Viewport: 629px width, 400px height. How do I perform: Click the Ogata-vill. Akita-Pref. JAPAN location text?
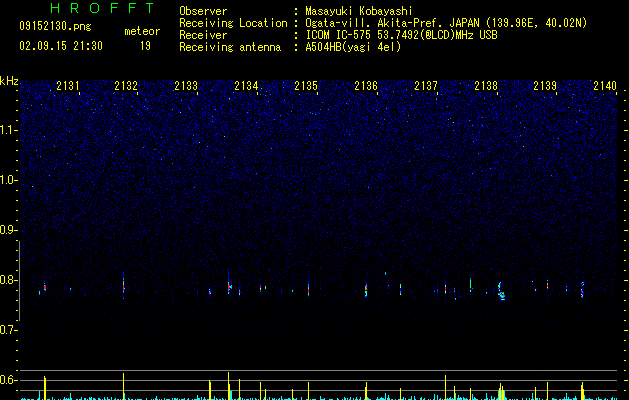click(x=446, y=23)
